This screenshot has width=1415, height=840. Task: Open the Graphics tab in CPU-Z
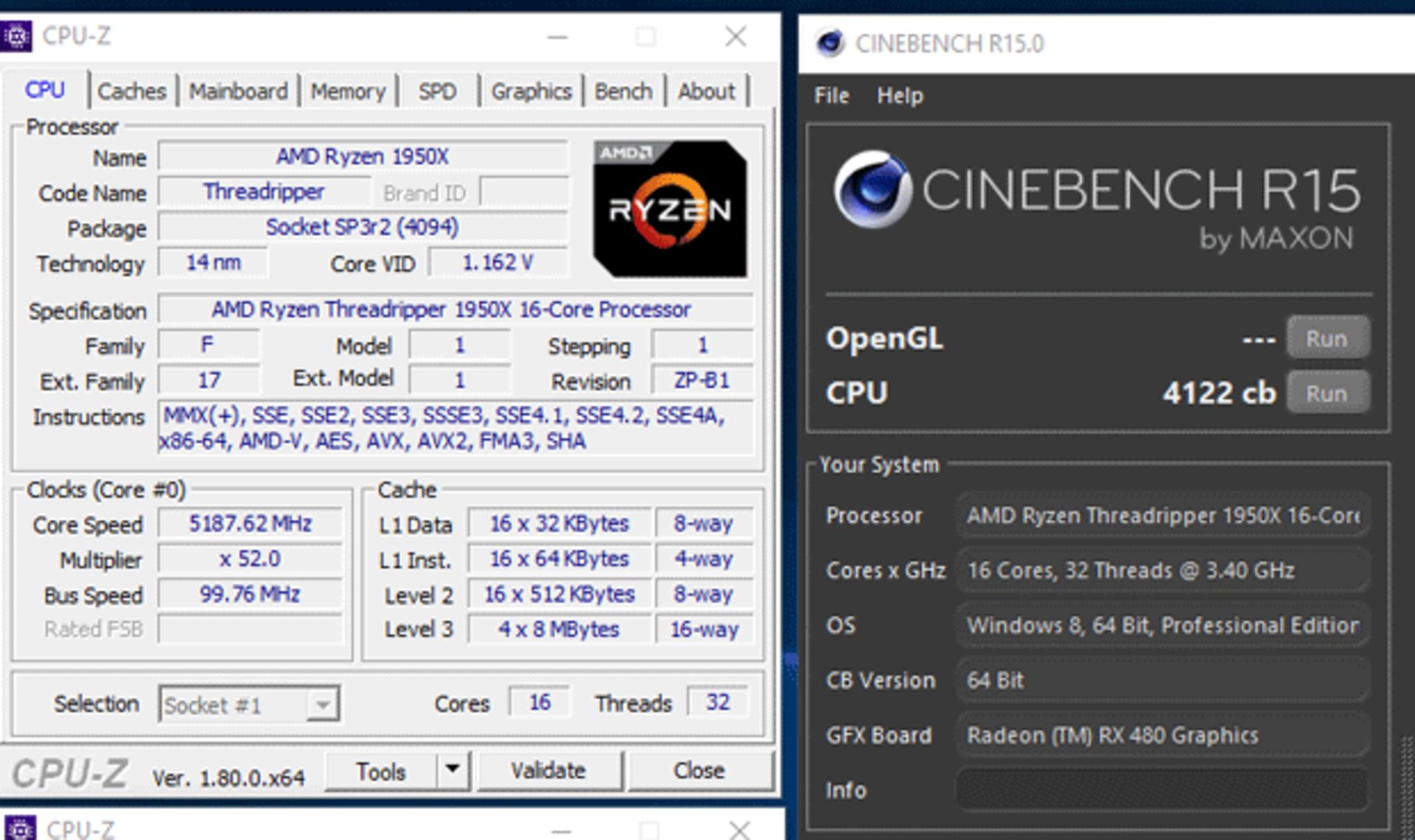[531, 91]
